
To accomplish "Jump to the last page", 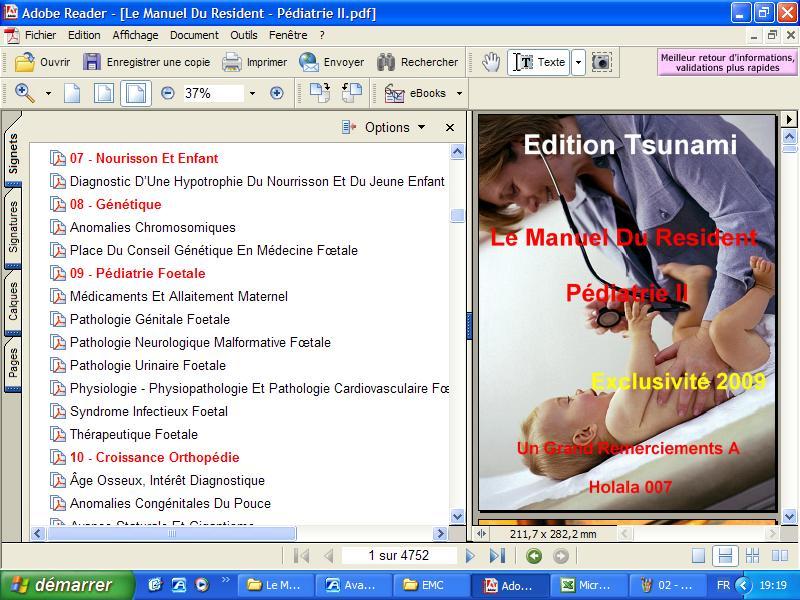I will 497,556.
